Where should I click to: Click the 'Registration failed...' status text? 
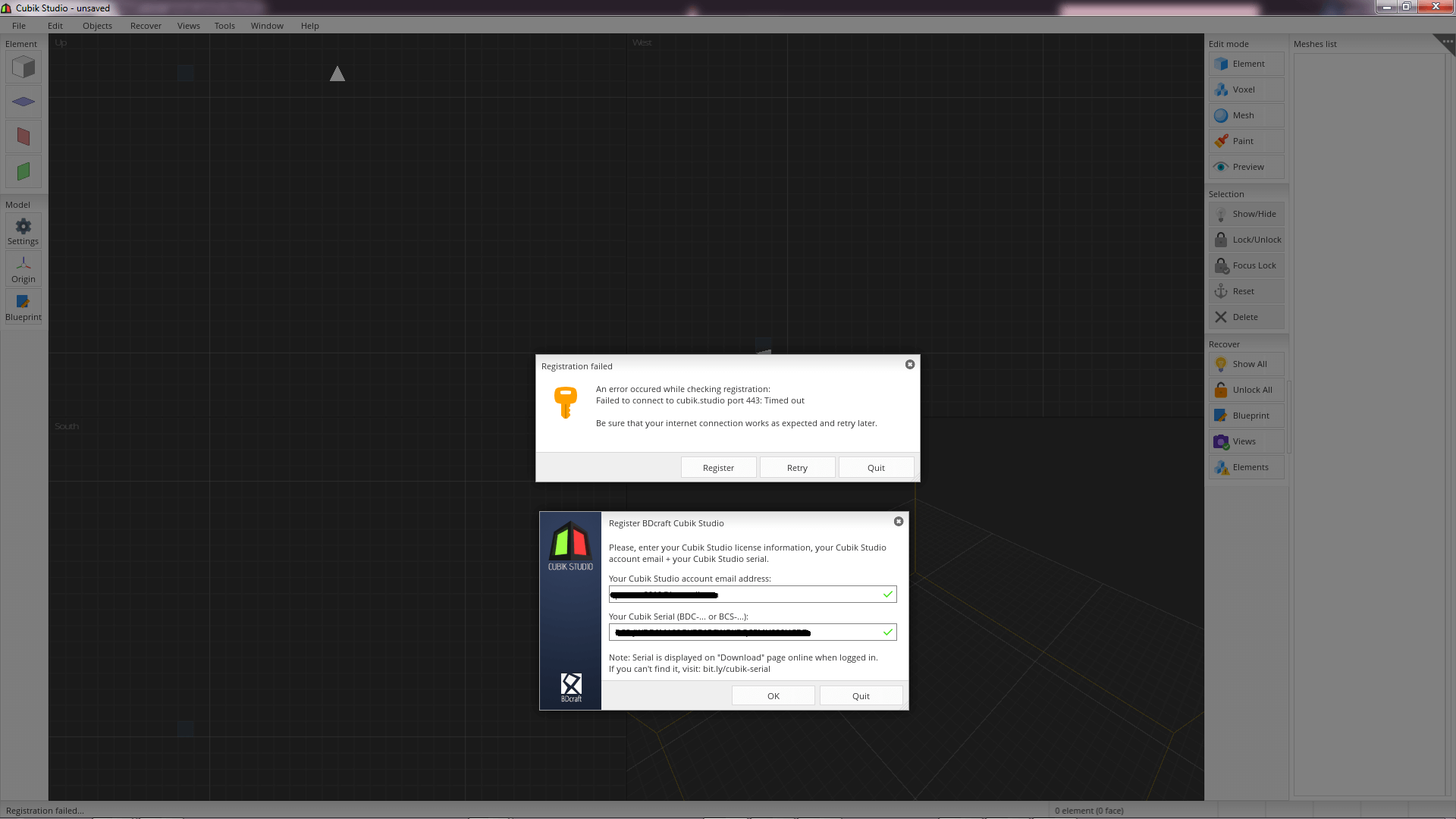pyautogui.click(x=45, y=811)
